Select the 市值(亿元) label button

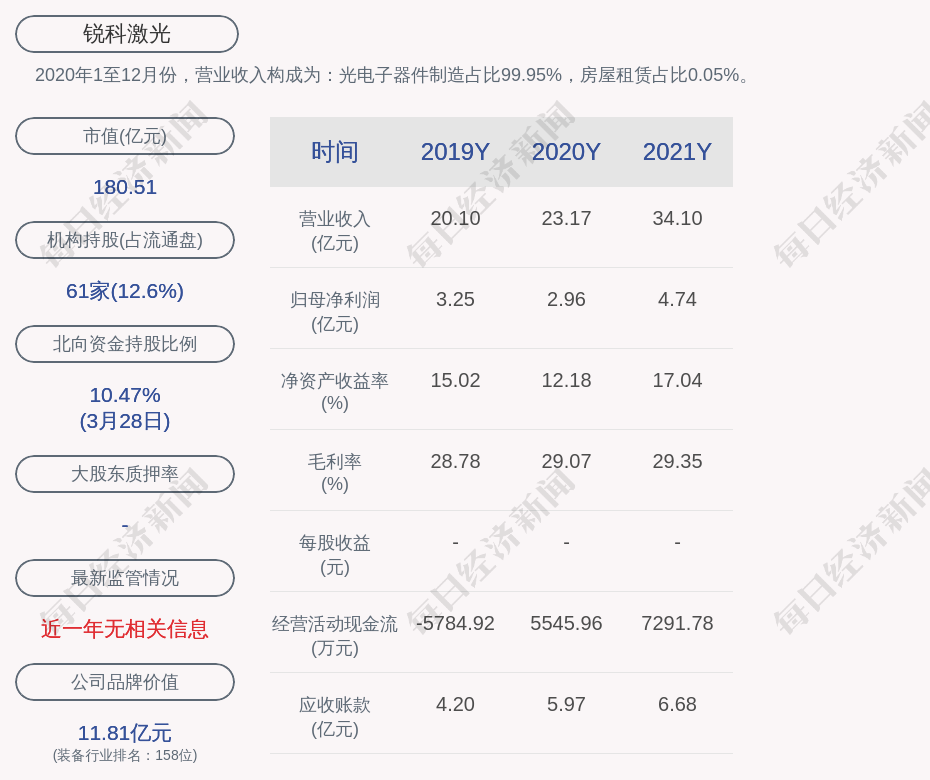(125, 136)
